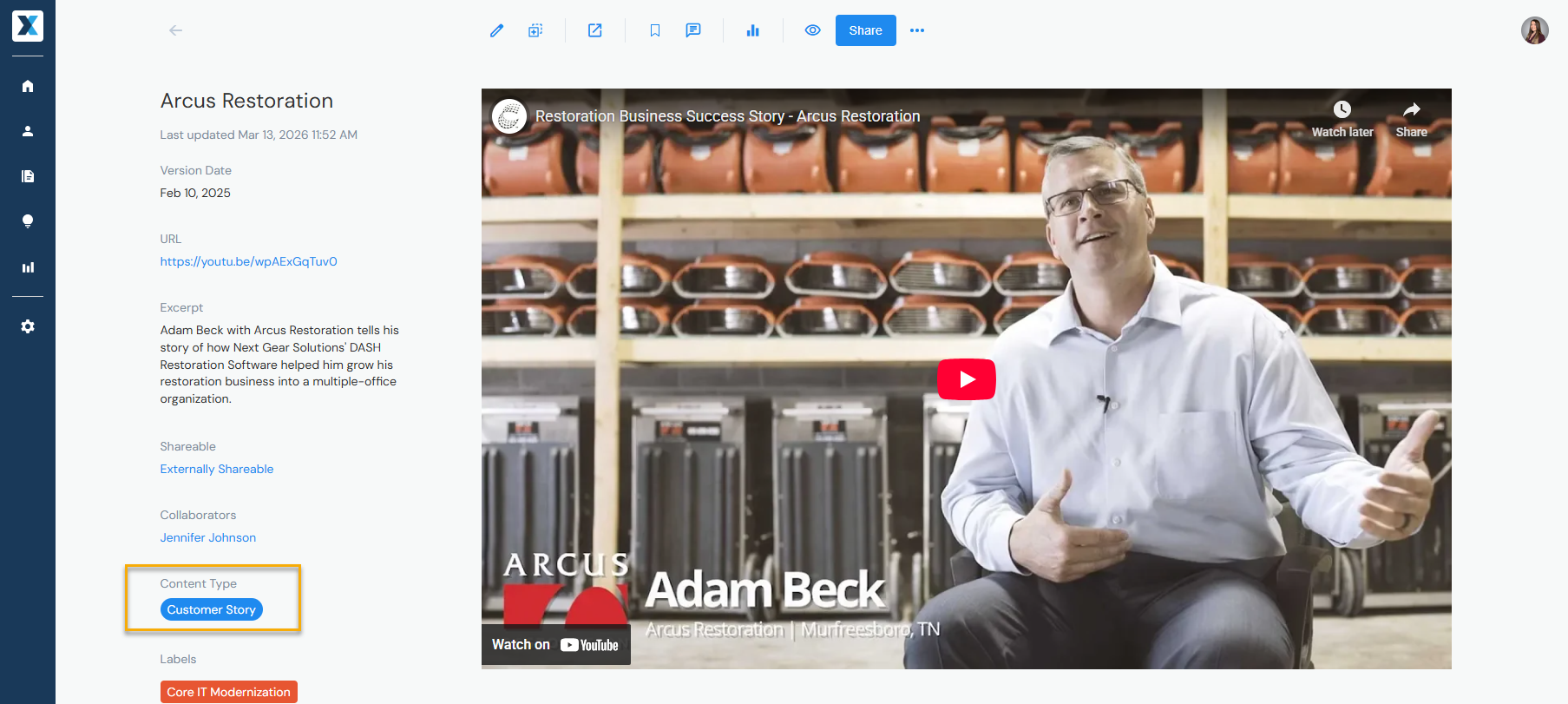Open the Settings gear icon

tap(28, 326)
